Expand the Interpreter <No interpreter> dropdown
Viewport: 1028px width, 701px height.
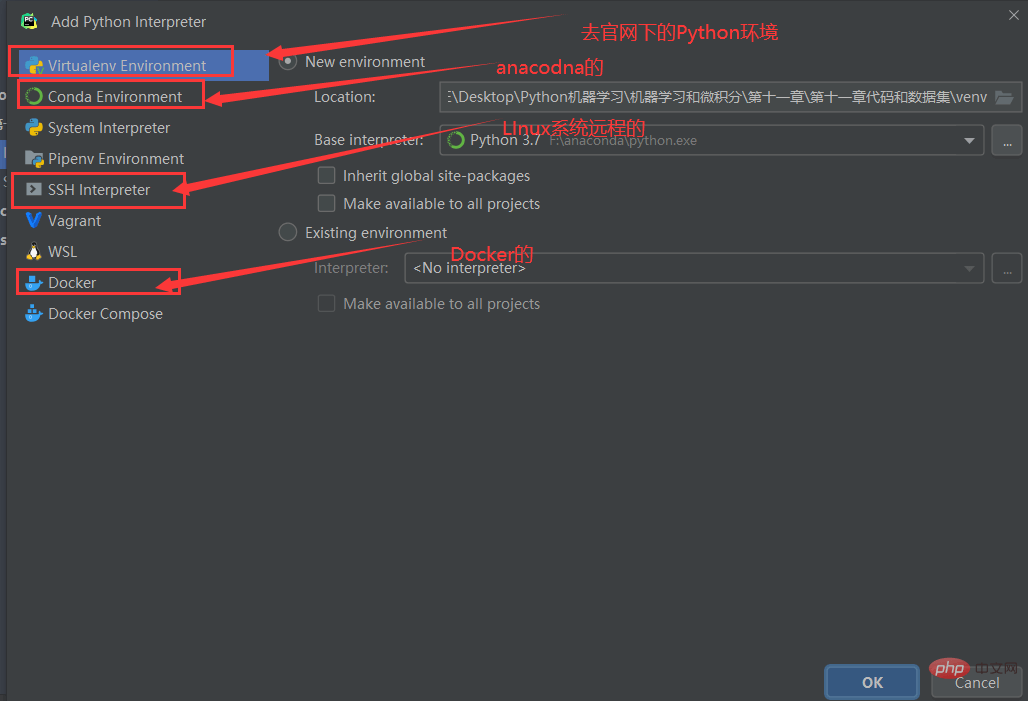(969, 268)
